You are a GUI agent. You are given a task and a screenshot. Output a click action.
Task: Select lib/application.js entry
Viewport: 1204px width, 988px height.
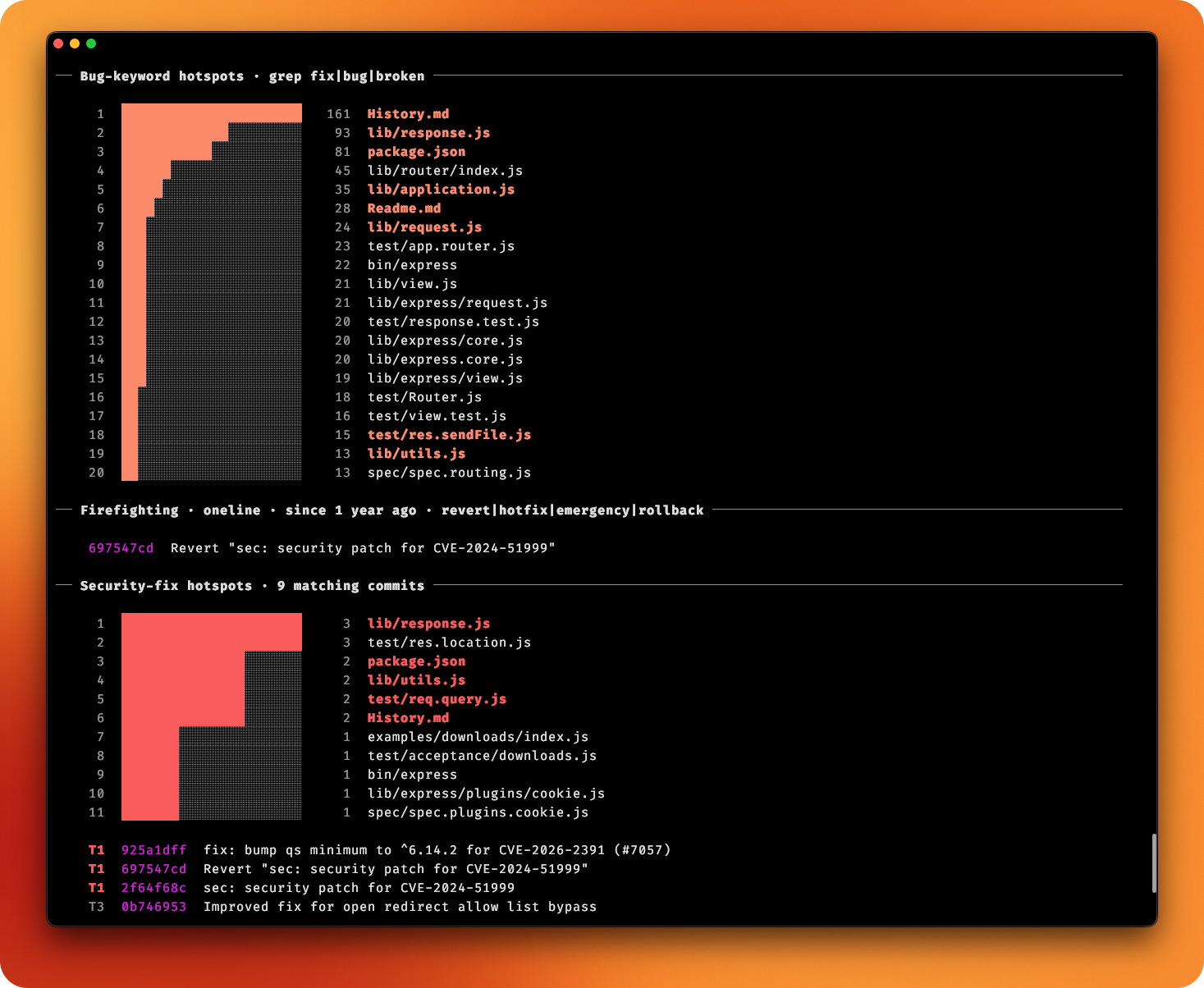click(x=441, y=190)
